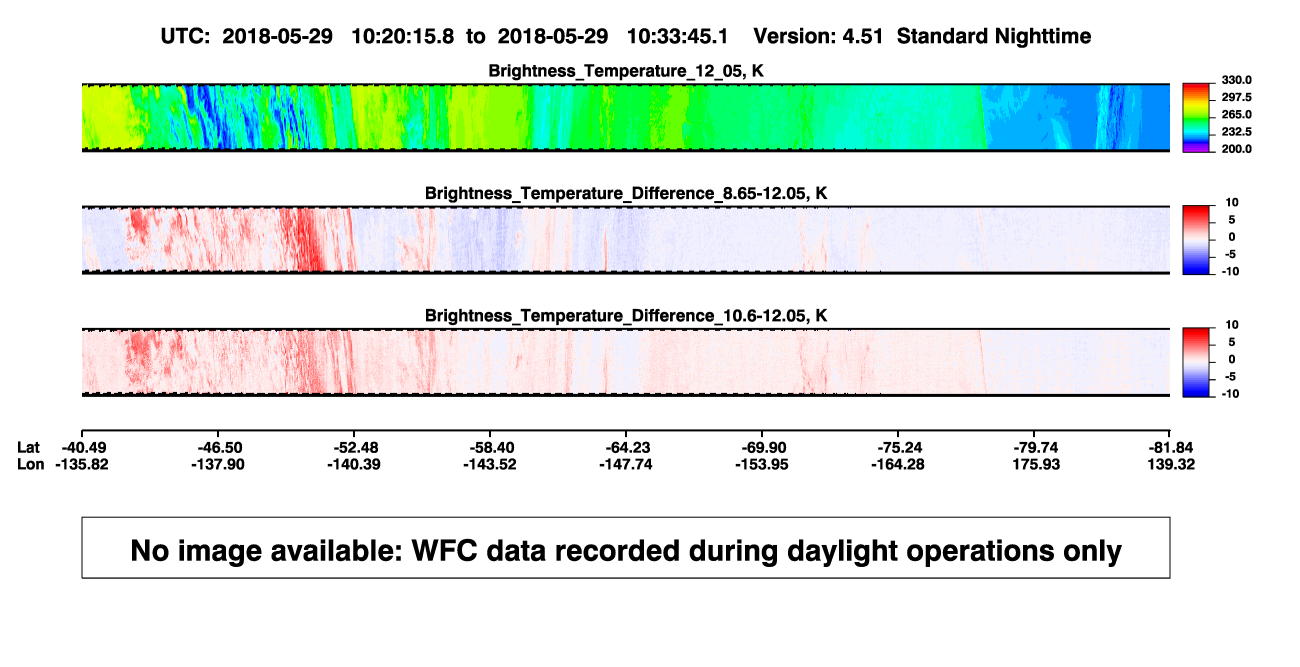Click the longitude value -143.52
This screenshot has width=1300, height=667.
point(490,464)
